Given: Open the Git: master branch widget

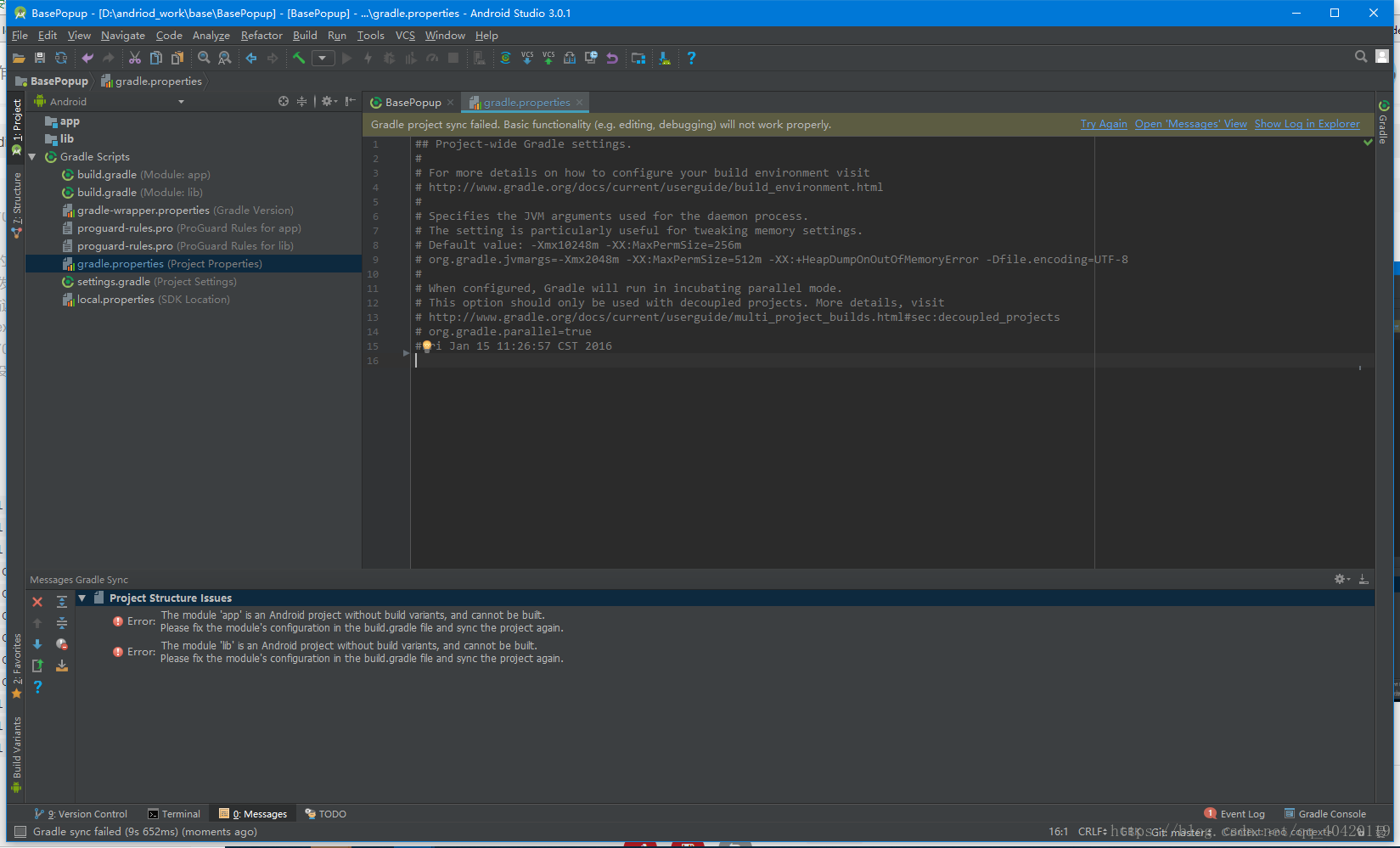Looking at the screenshot, I should pyautogui.click(x=1181, y=832).
